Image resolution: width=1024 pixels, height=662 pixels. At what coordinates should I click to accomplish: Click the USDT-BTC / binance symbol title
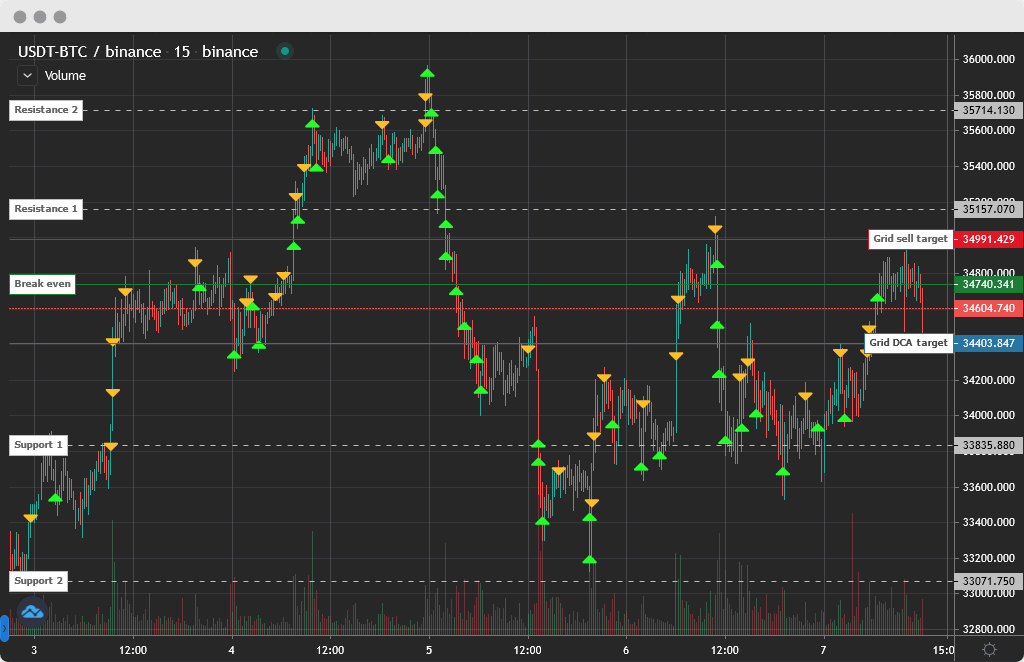click(x=89, y=52)
